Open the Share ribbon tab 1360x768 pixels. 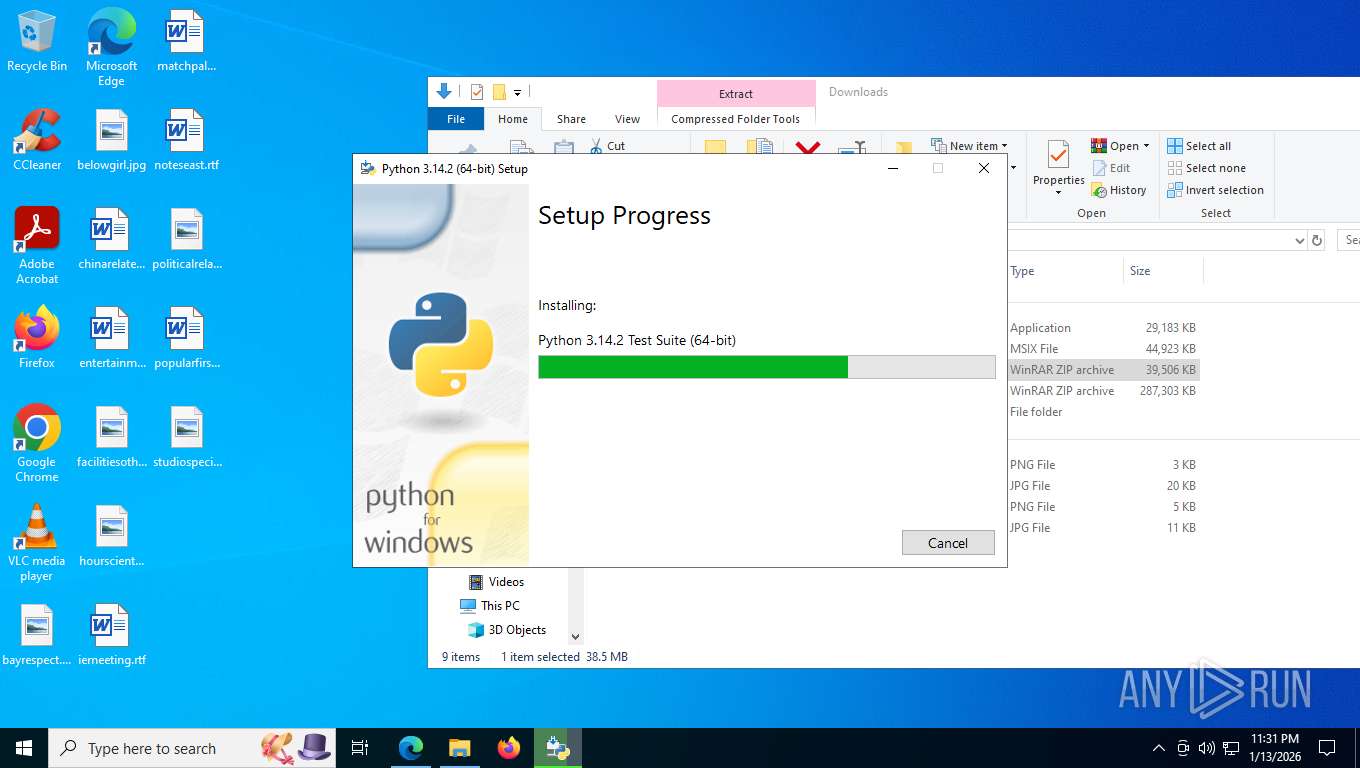[571, 119]
